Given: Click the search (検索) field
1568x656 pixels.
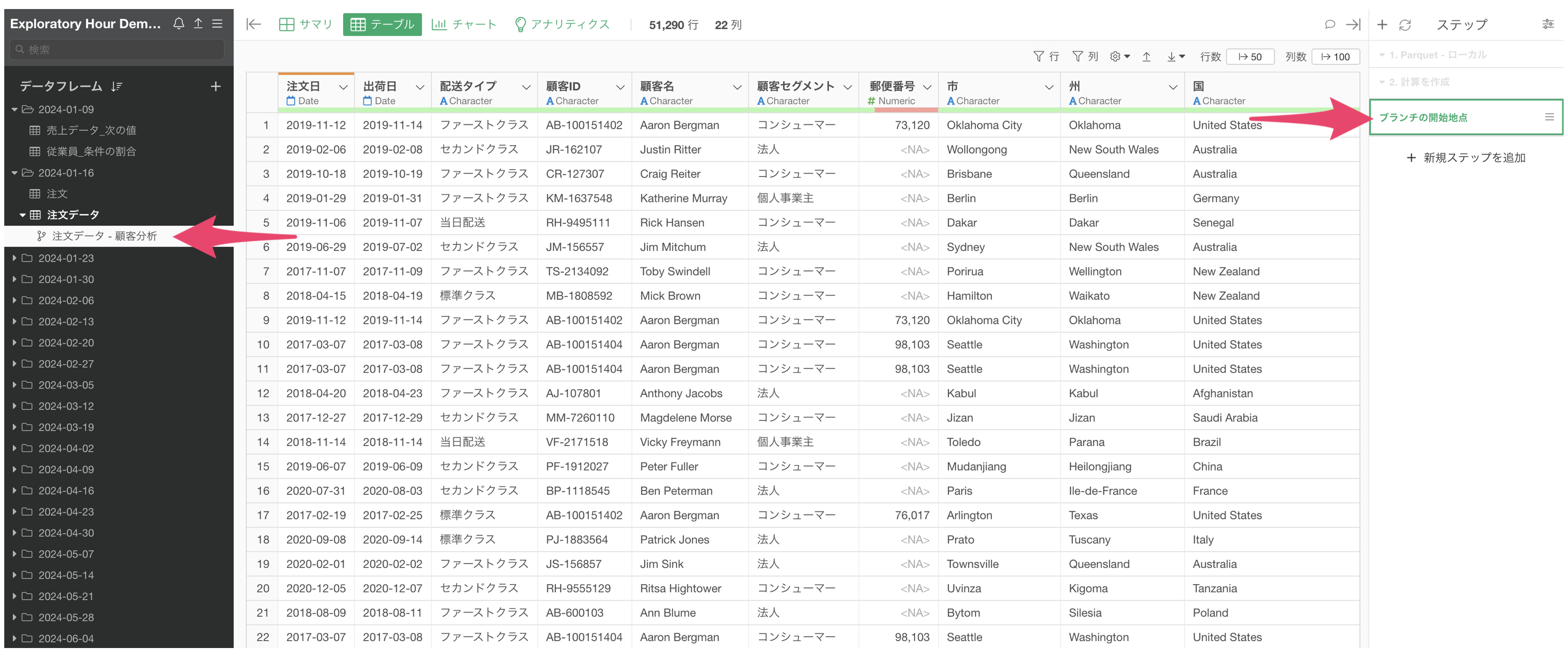Looking at the screenshot, I should (x=117, y=49).
